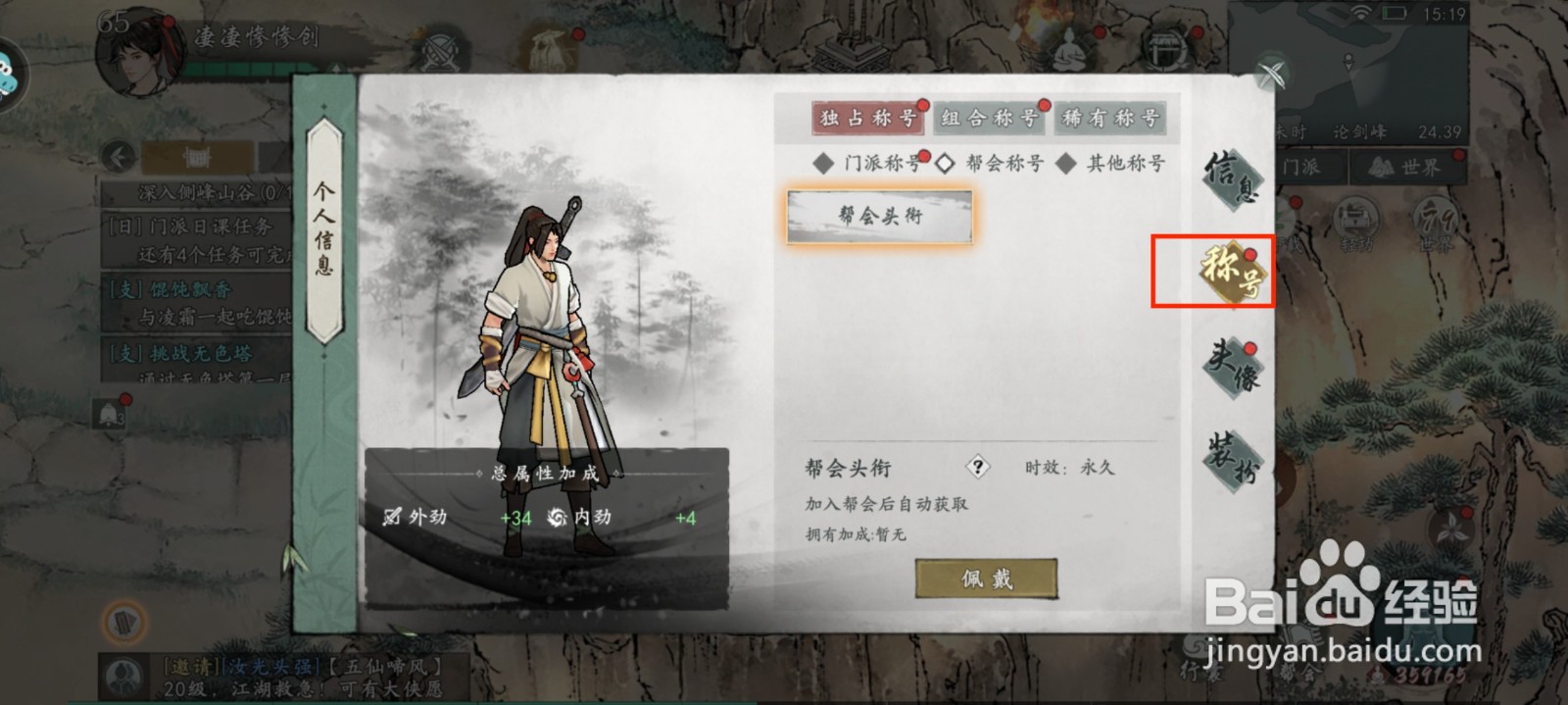The image size is (1568, 705).
Task: Click the back arrow on left panel
Action: click(x=119, y=156)
